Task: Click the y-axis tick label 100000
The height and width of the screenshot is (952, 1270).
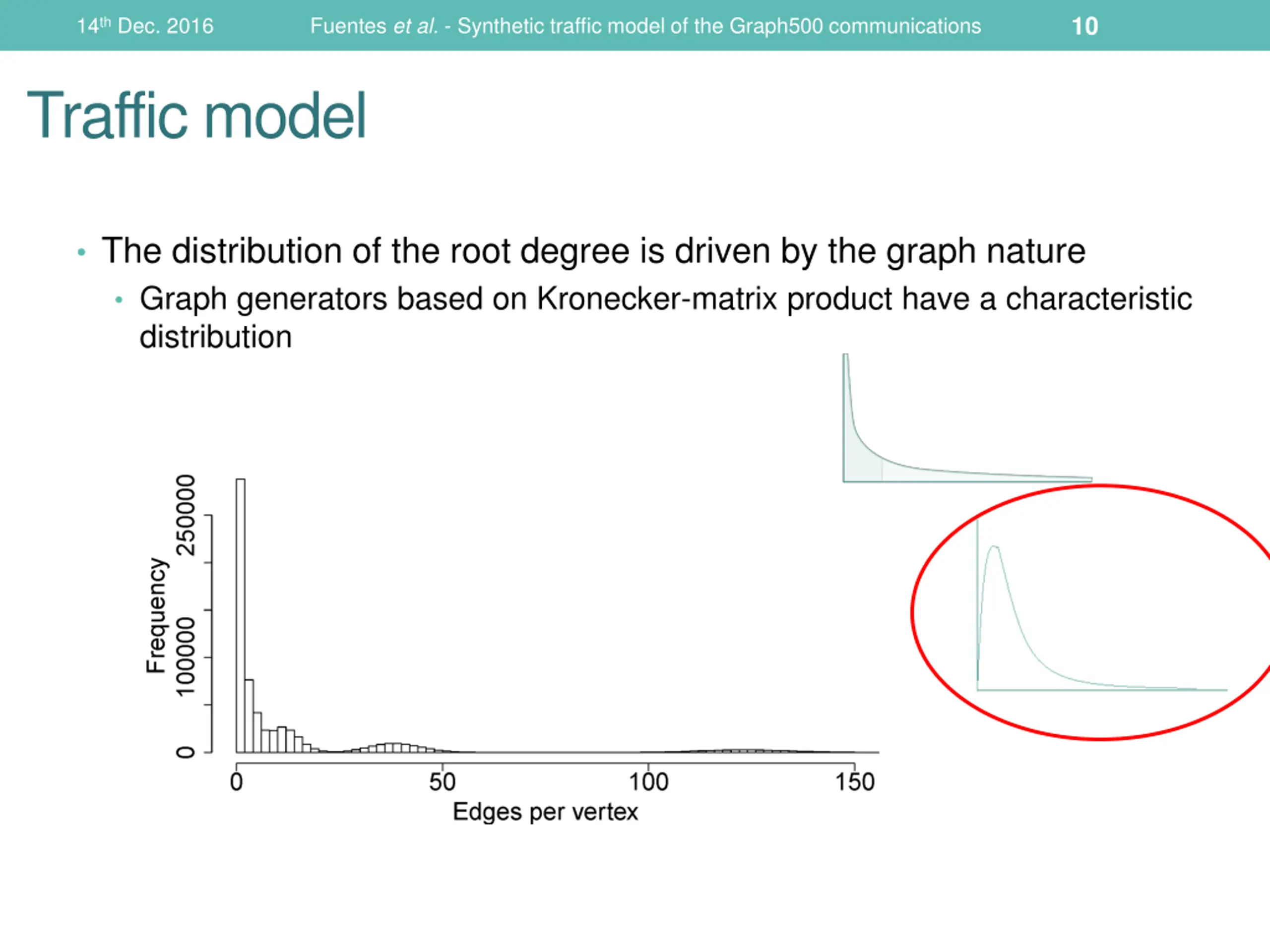Action: point(186,657)
